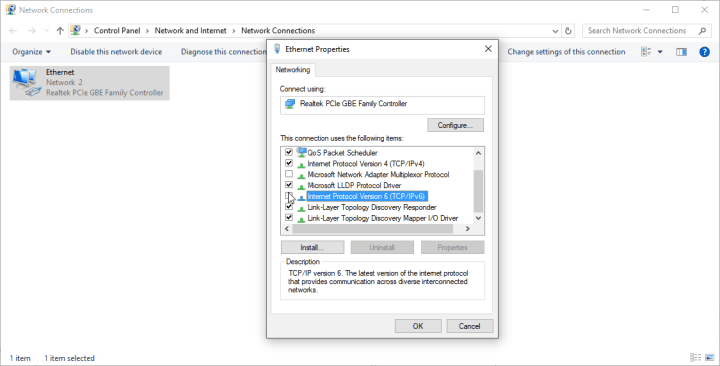Toggle the preview pane icon
This screenshot has height=366, width=720.
[x=681, y=52]
